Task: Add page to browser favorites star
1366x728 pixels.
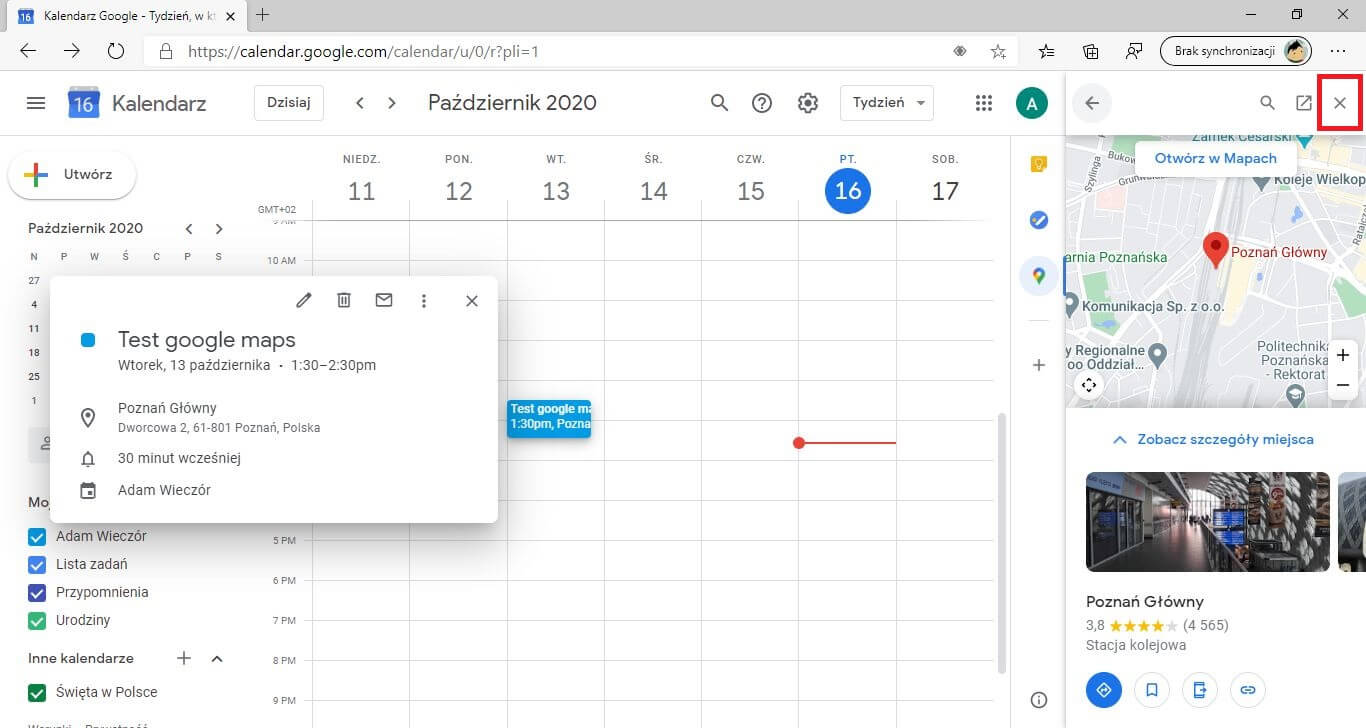Action: tap(998, 51)
